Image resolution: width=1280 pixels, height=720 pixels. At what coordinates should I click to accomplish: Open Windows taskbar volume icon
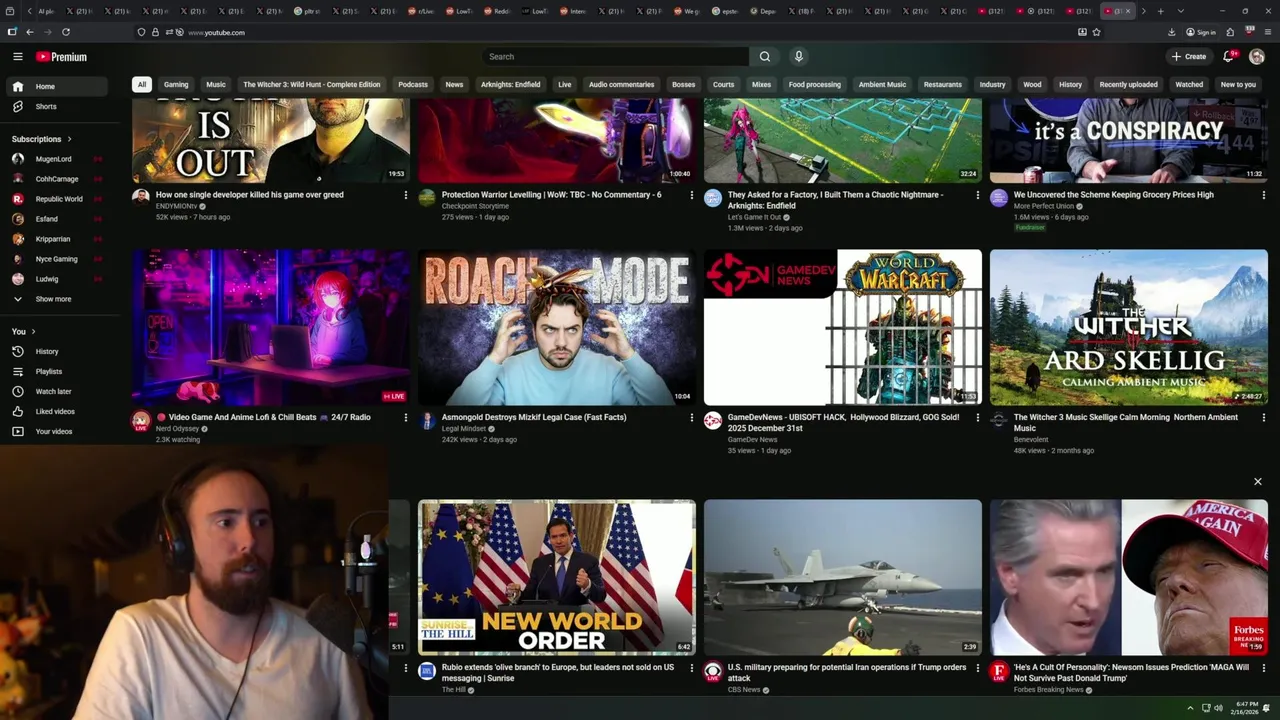(1218, 708)
